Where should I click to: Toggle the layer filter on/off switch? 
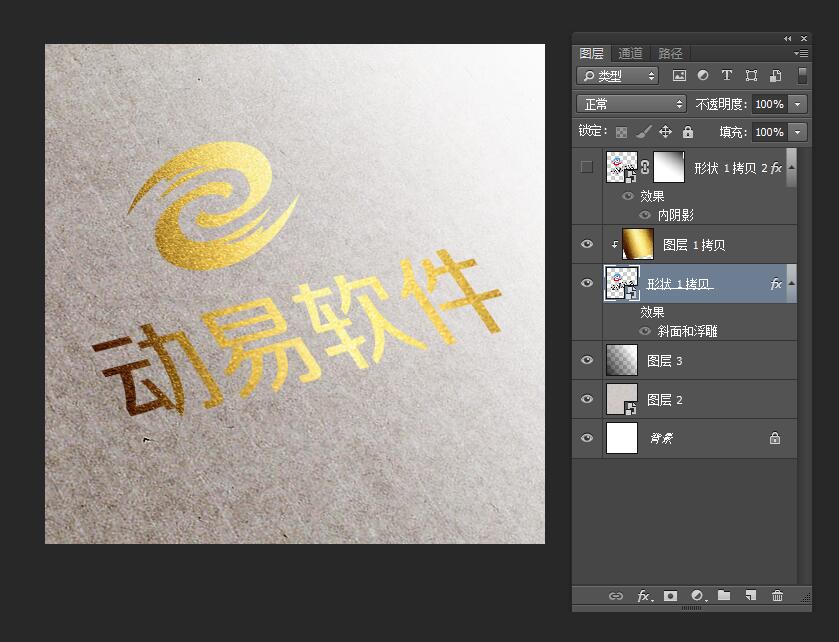tap(802, 75)
